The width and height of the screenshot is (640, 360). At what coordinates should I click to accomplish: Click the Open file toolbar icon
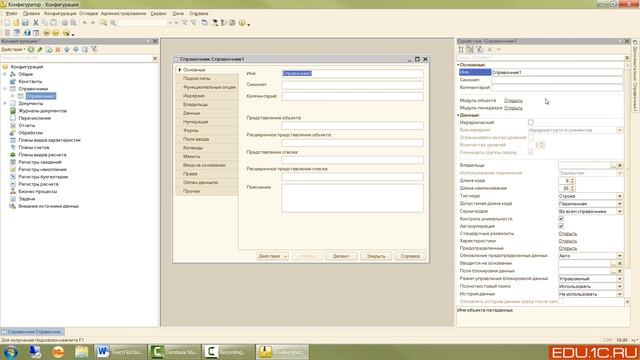point(16,23)
